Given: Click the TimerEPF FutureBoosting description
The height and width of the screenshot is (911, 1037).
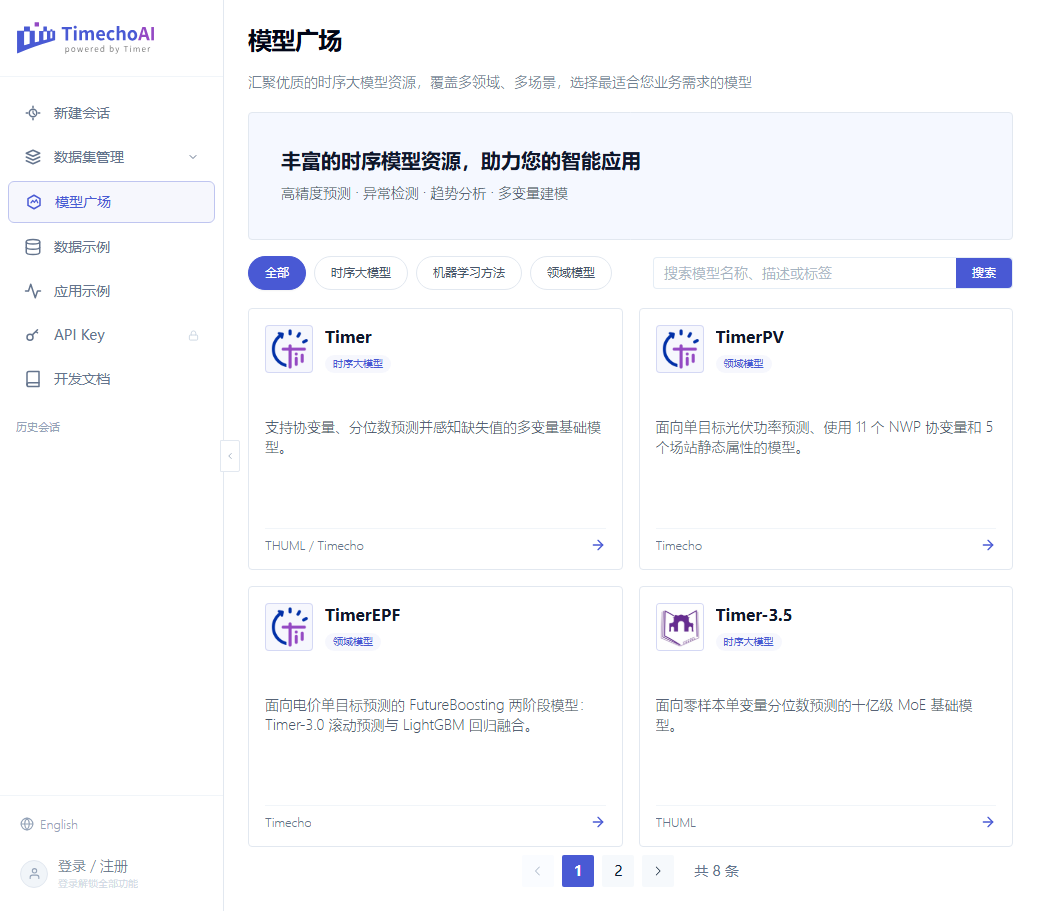Looking at the screenshot, I should [425, 715].
